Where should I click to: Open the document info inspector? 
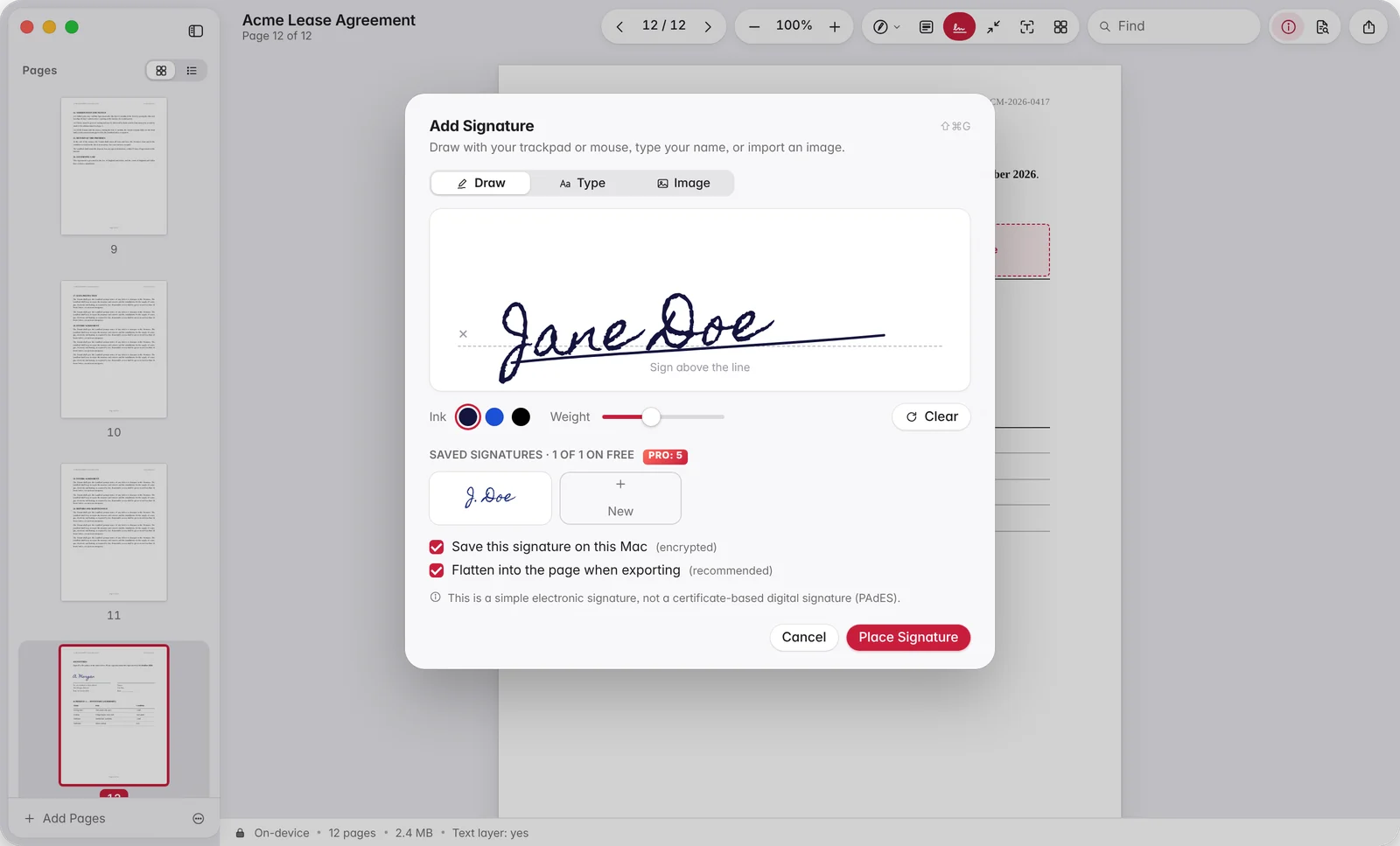coord(1288,27)
